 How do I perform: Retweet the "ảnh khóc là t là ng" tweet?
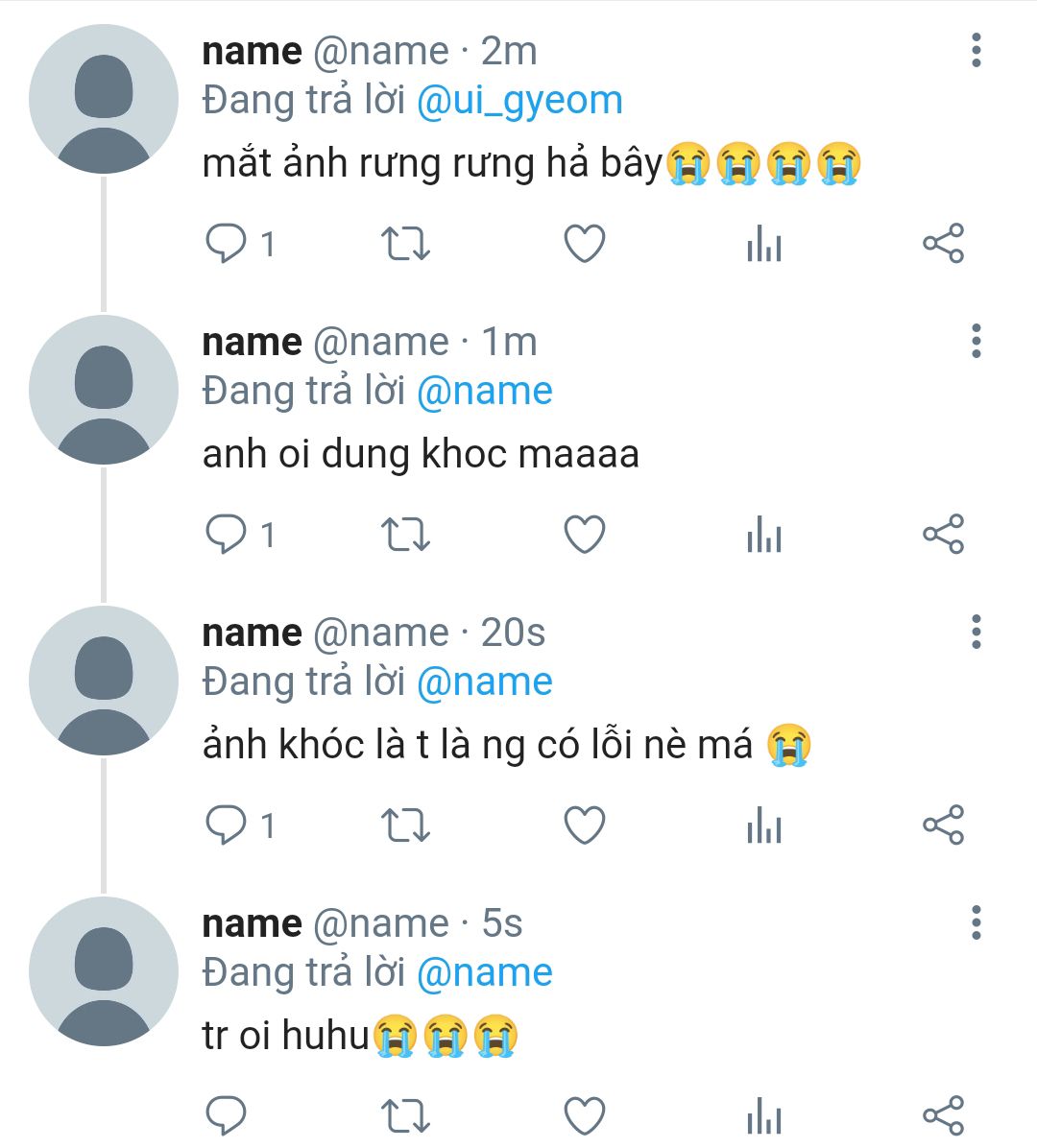405,825
